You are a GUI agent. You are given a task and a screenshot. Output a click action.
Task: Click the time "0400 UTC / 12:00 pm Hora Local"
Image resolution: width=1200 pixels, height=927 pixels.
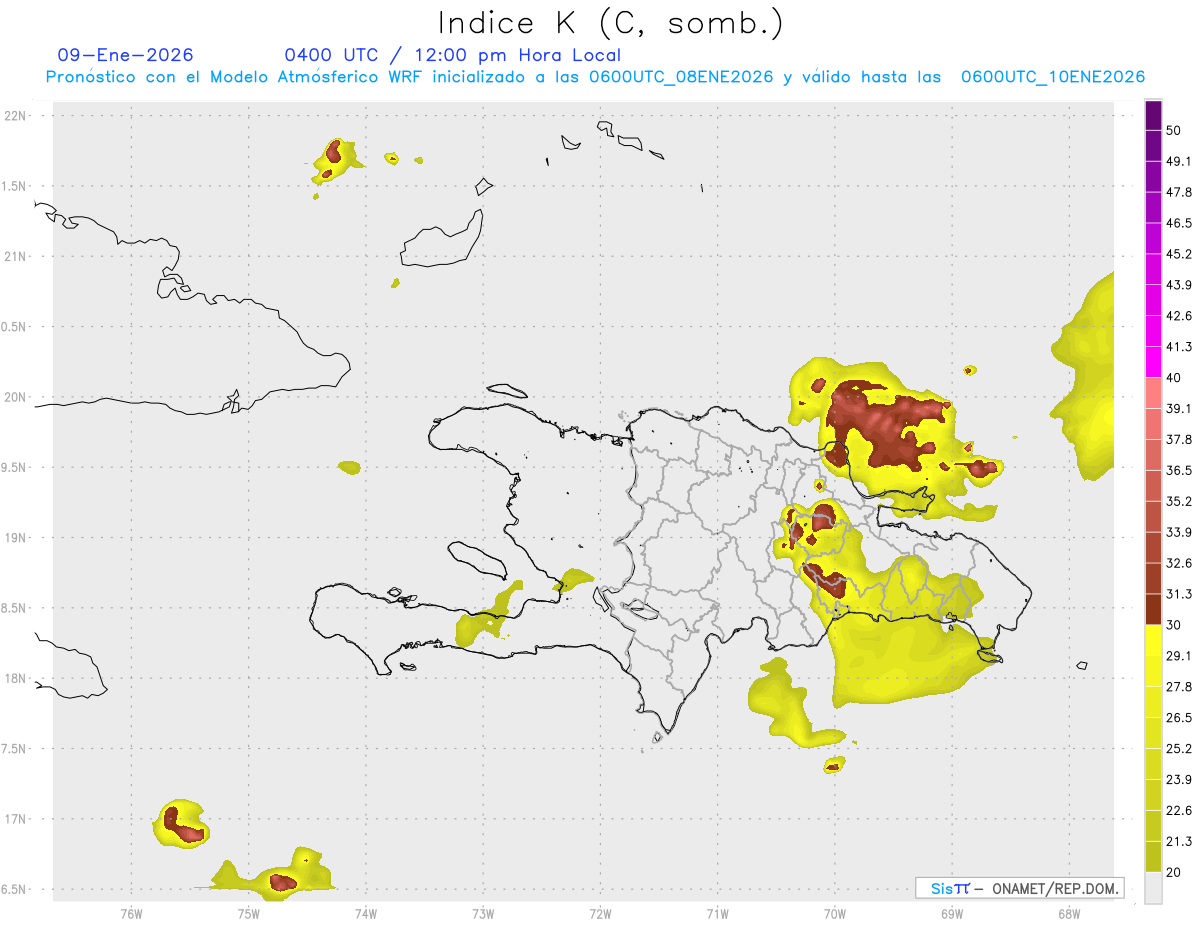453,55
